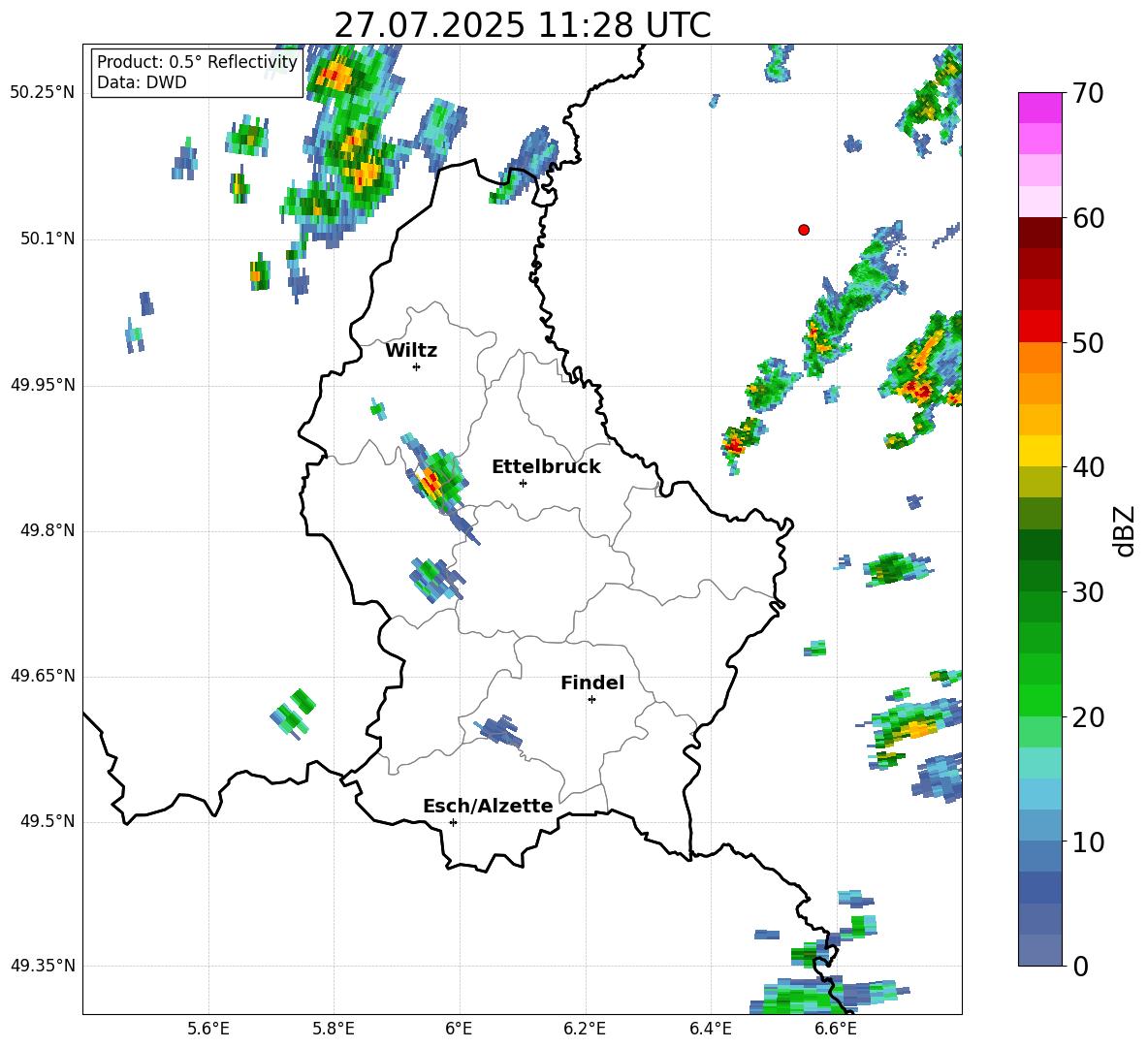Click the Findel station label
The height and width of the screenshot is (1048, 1148).
[x=592, y=683]
